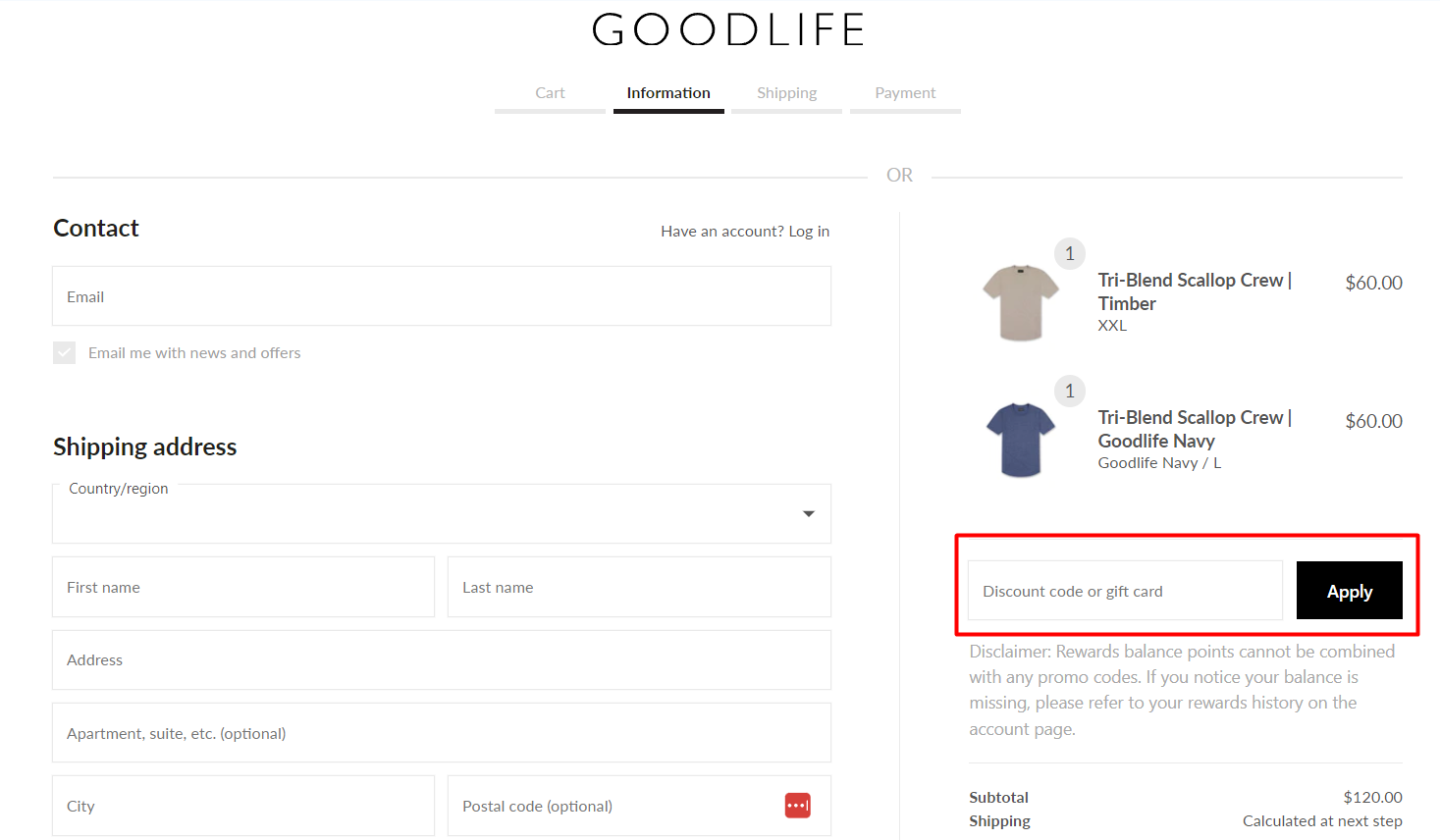This screenshot has height=840, width=1440.
Task: Click the Tri-Blend Scallop Crew Timber title
Action: (1195, 291)
